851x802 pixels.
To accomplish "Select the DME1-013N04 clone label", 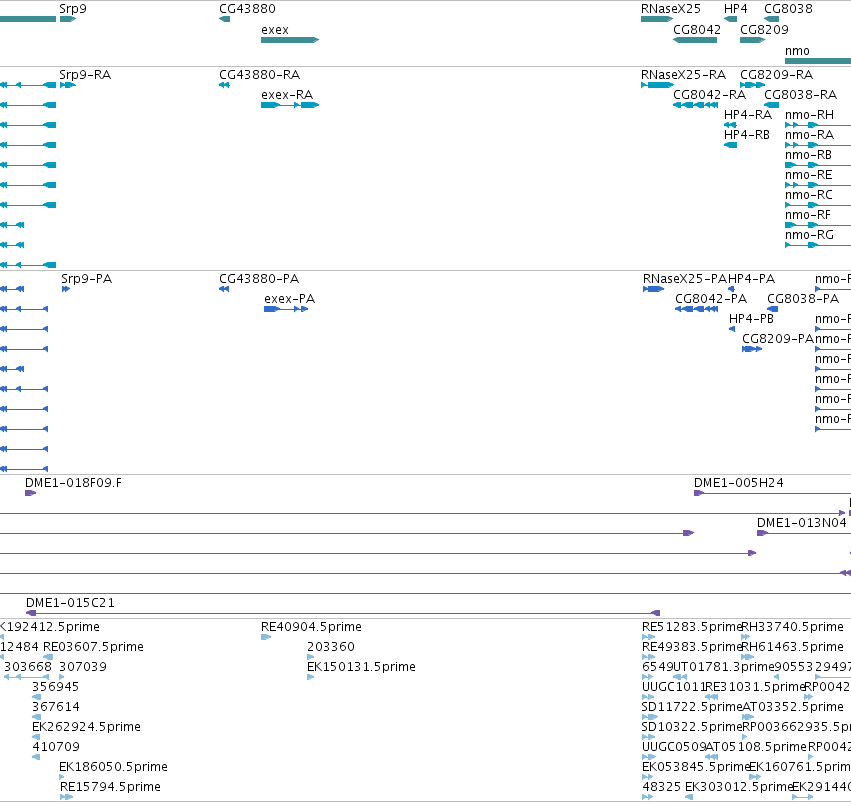I will [802, 523].
